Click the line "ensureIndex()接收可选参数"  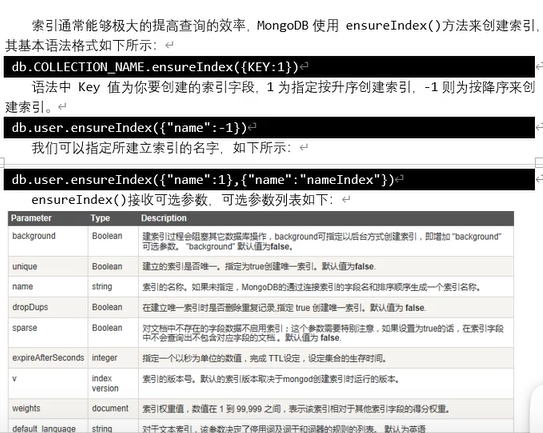pyautogui.click(x=182, y=200)
